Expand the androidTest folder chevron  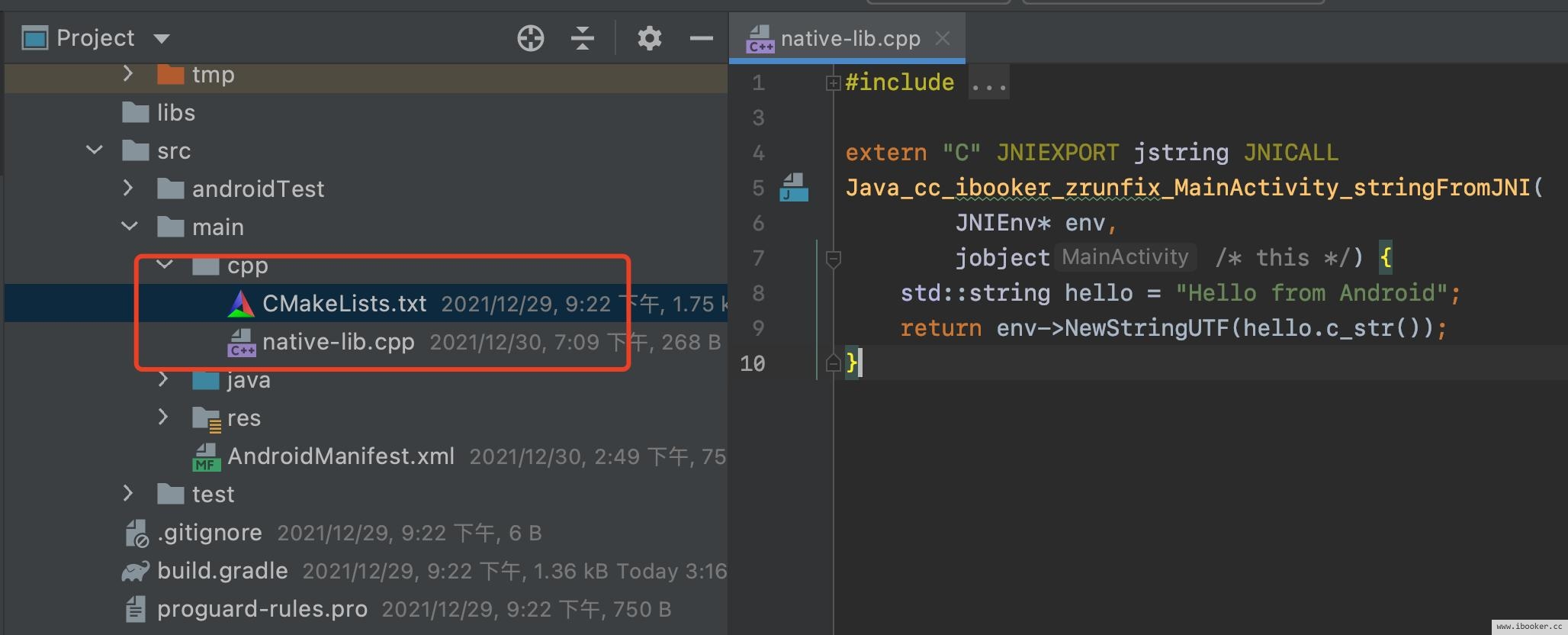[128, 189]
